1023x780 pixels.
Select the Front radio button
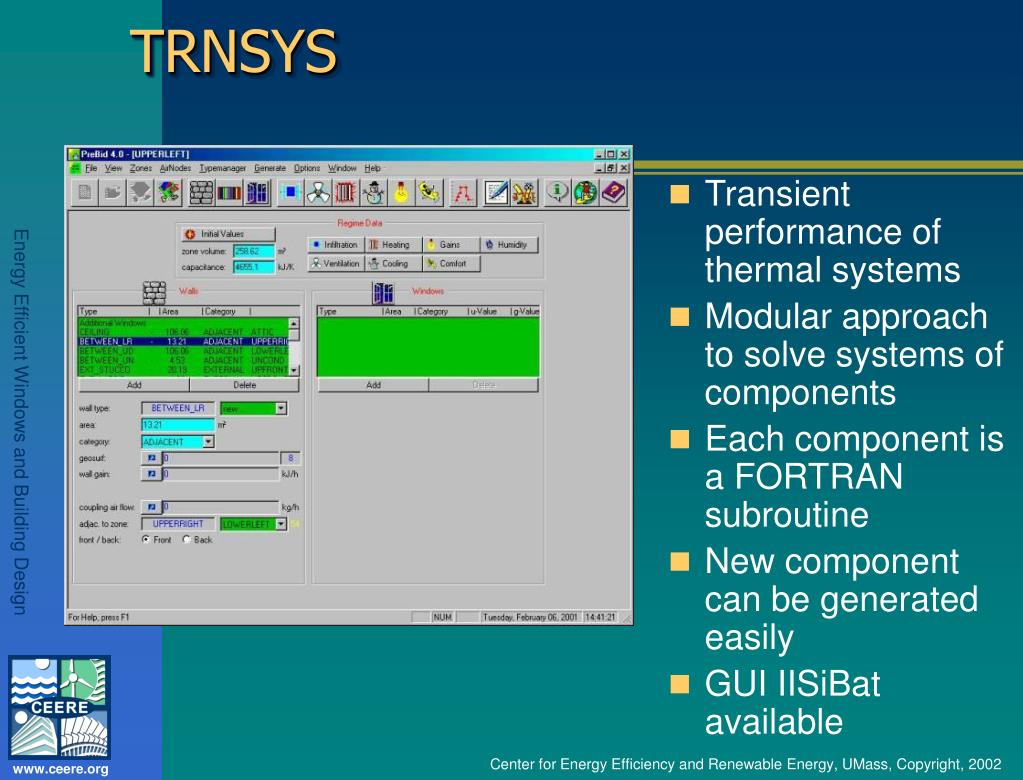[x=145, y=539]
